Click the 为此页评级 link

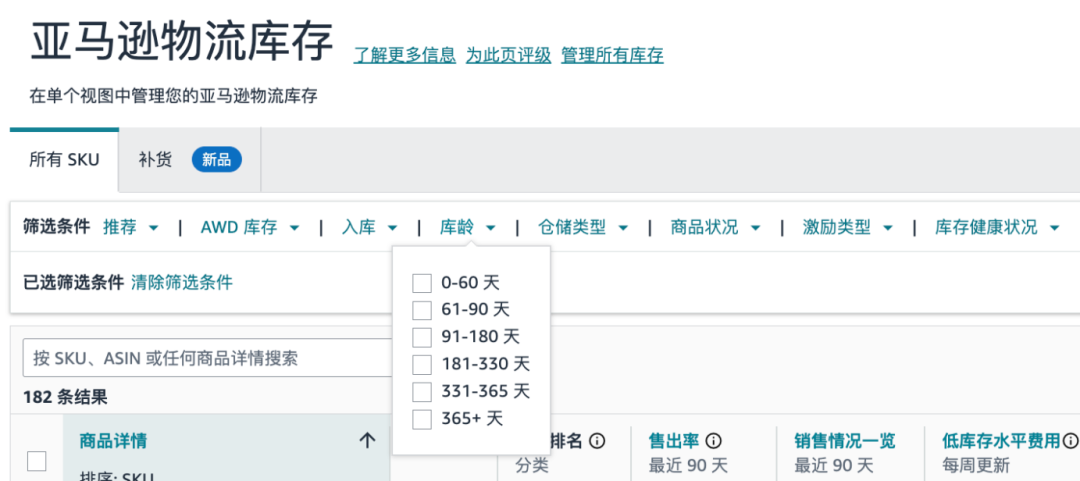point(508,55)
